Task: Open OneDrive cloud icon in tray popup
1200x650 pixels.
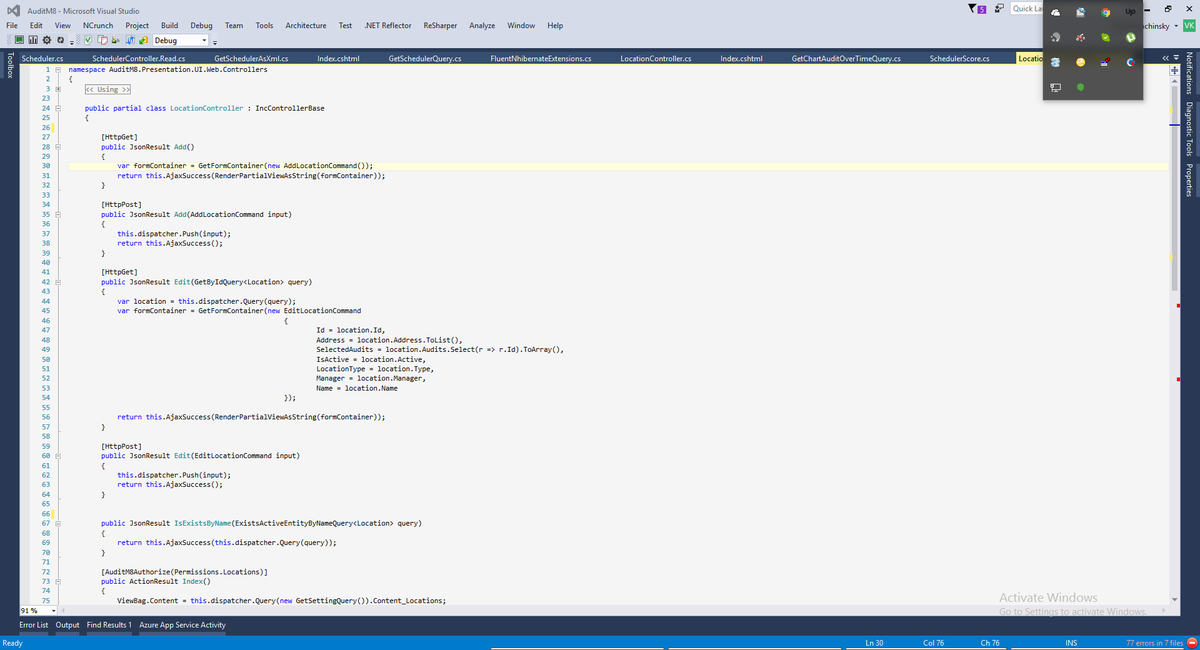Action: pyautogui.click(x=1055, y=12)
